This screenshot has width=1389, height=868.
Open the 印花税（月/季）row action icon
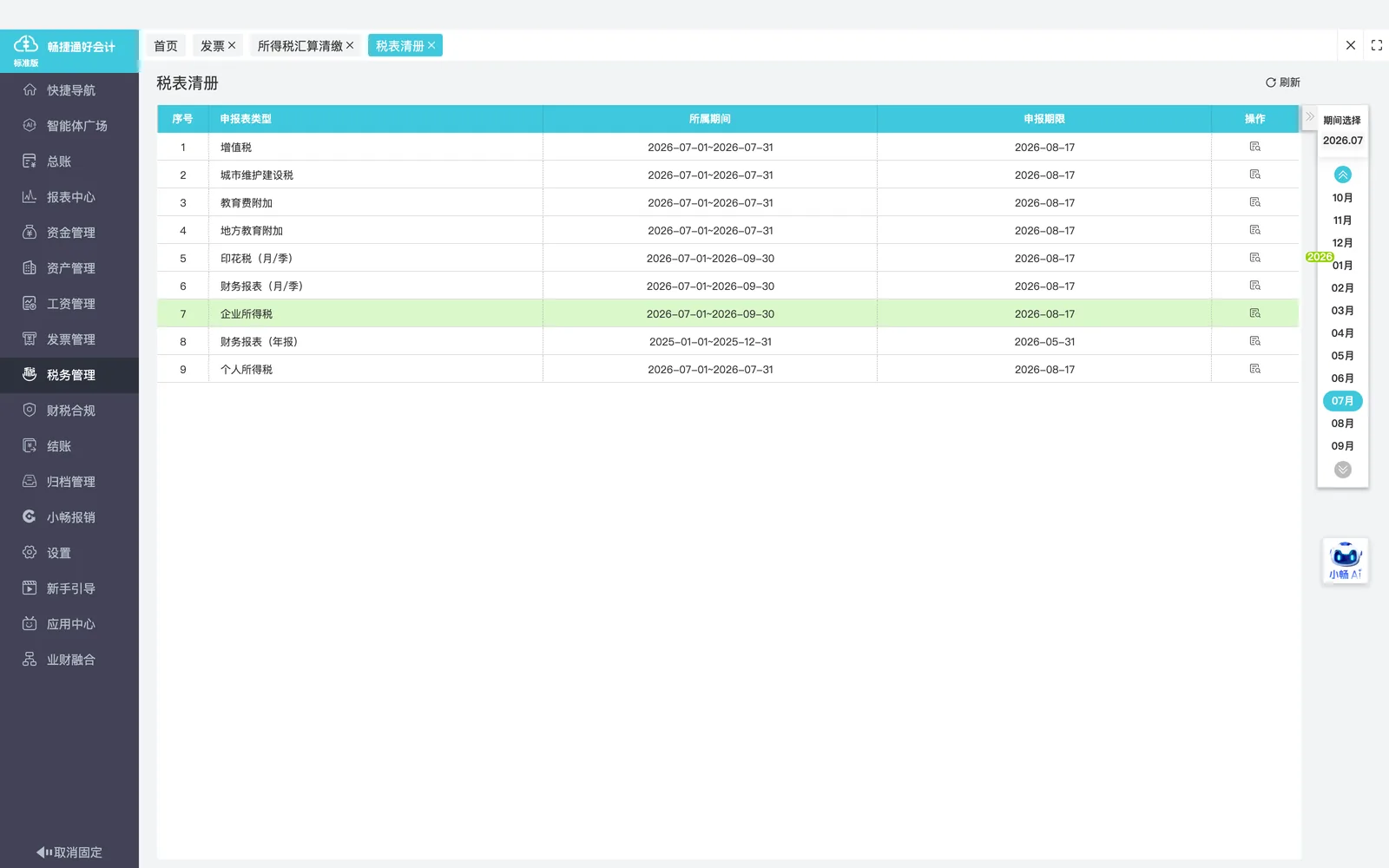pos(1254,258)
